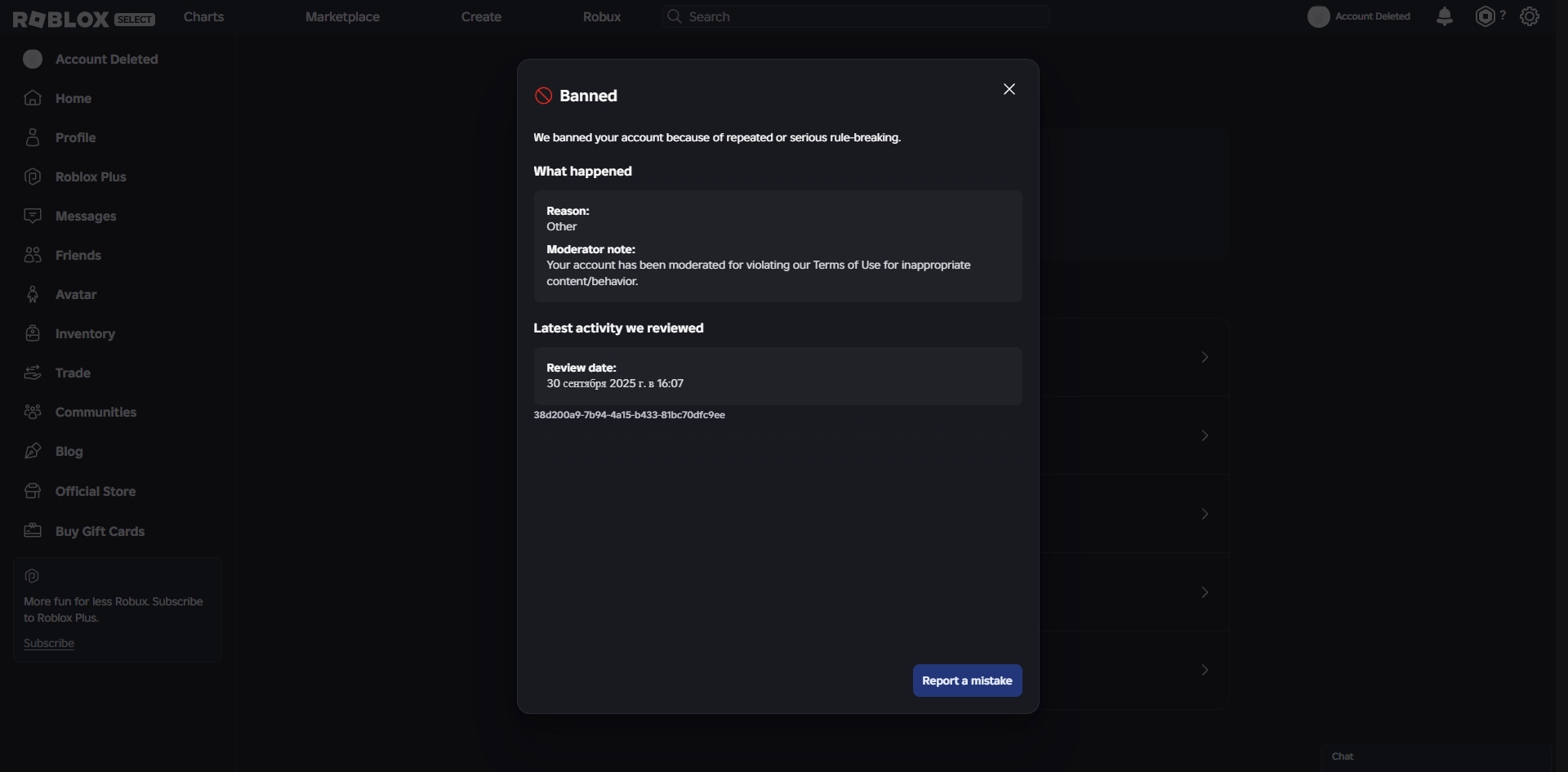
Task: Focus the Search input field
Action: coord(856,16)
